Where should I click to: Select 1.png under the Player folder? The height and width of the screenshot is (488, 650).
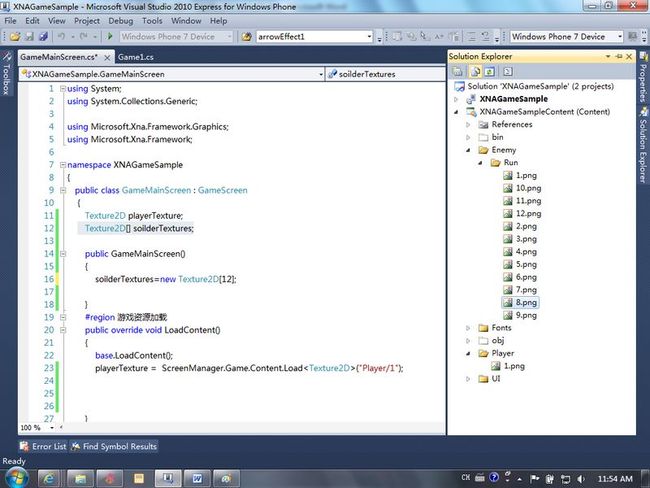[x=508, y=366]
